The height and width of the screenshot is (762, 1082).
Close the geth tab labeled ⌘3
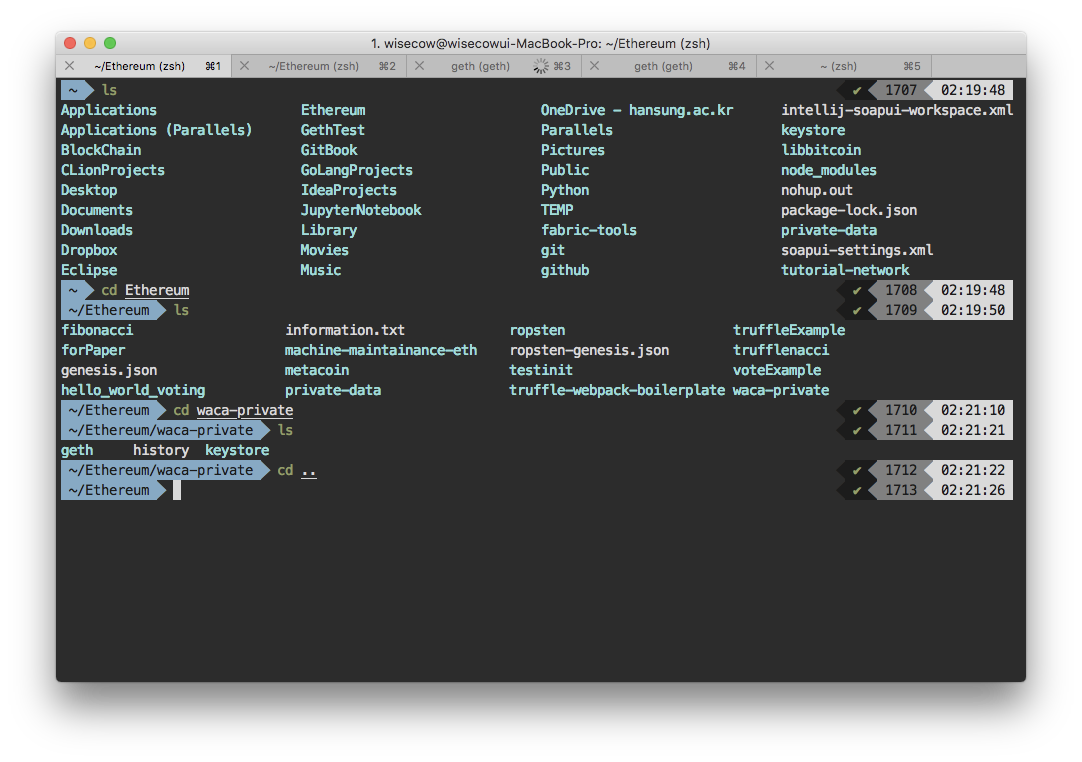coord(420,66)
